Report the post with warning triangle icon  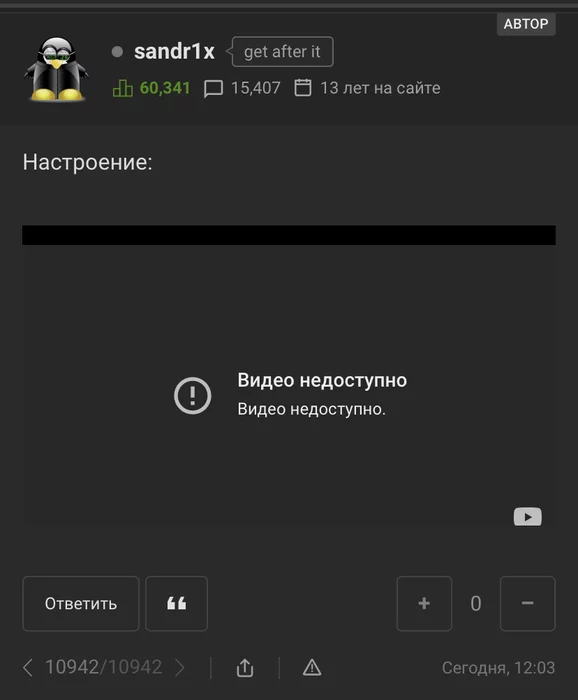click(x=312, y=668)
